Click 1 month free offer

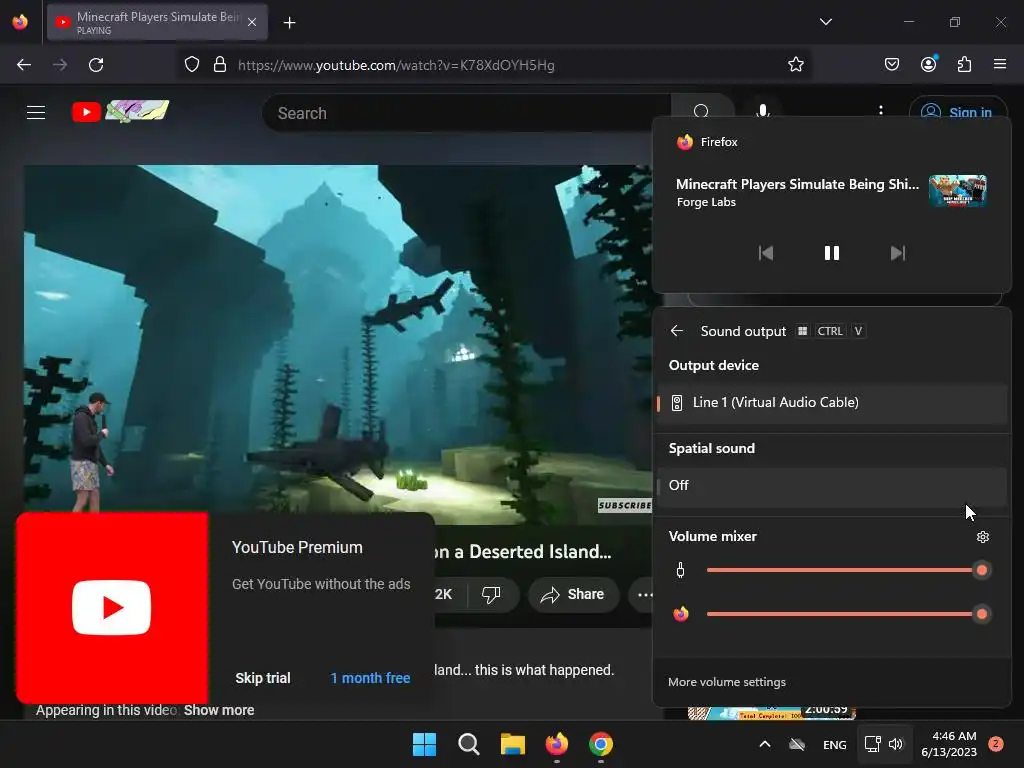click(370, 679)
